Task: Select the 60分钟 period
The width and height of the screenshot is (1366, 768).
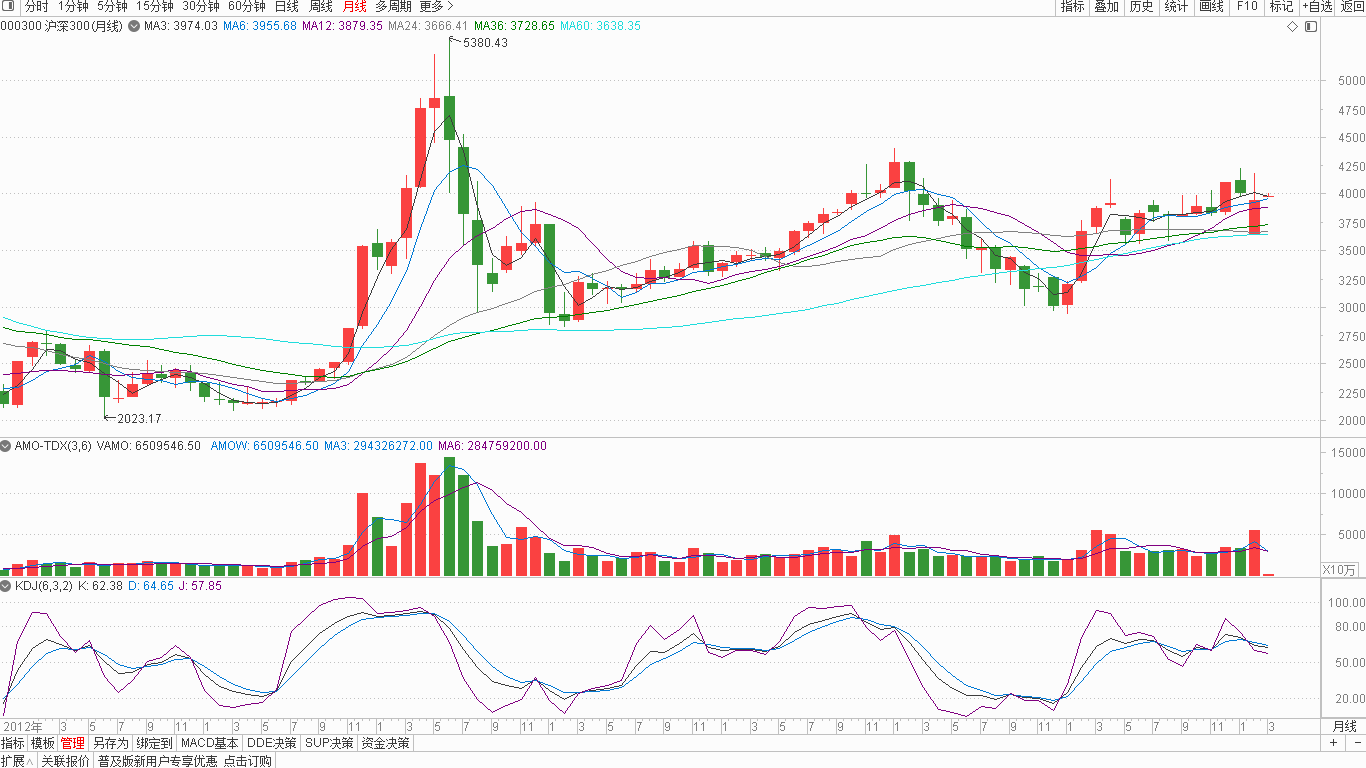Action: (x=247, y=7)
